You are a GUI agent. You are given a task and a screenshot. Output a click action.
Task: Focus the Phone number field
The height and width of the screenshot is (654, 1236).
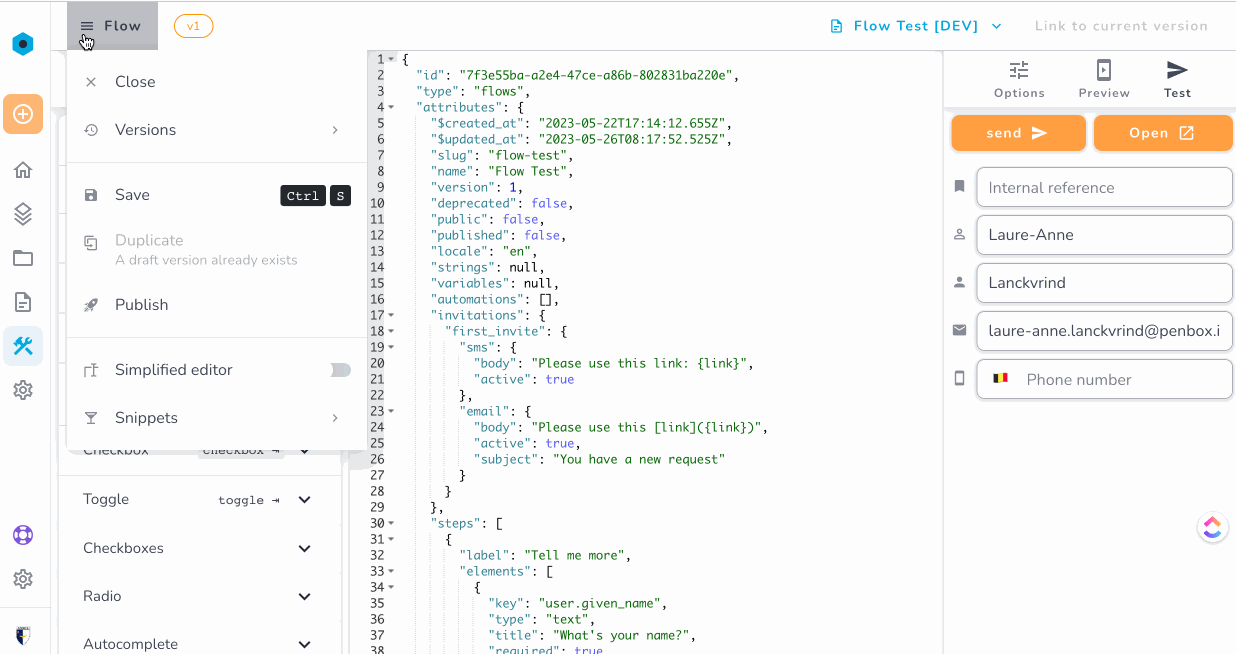coord(1104,379)
